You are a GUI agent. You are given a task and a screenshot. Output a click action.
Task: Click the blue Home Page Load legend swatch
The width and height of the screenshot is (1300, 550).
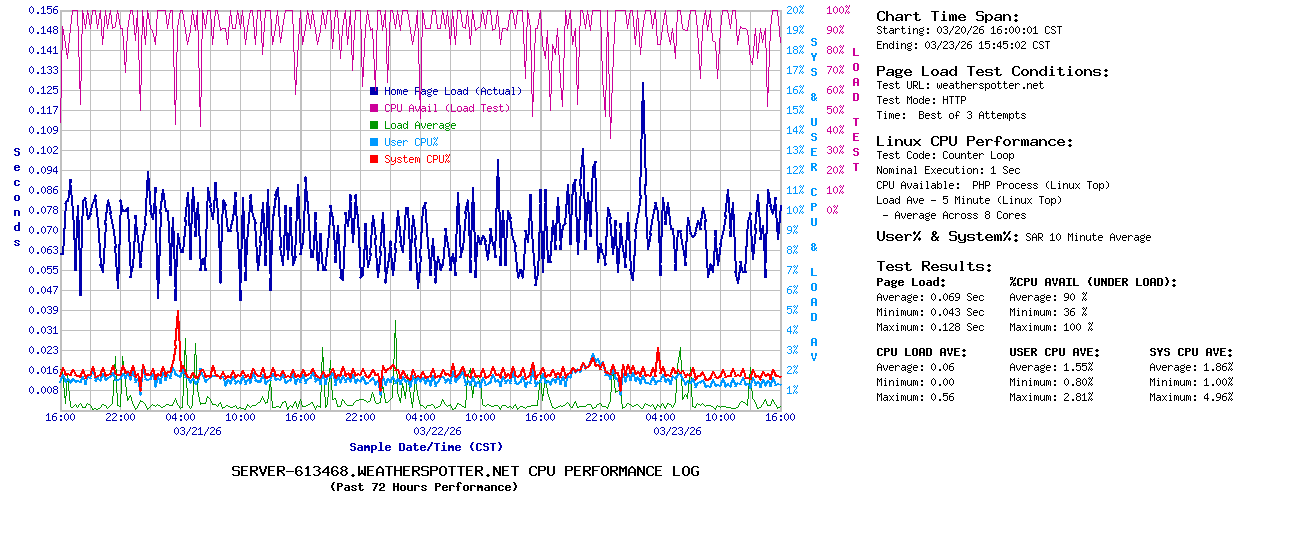point(374,91)
